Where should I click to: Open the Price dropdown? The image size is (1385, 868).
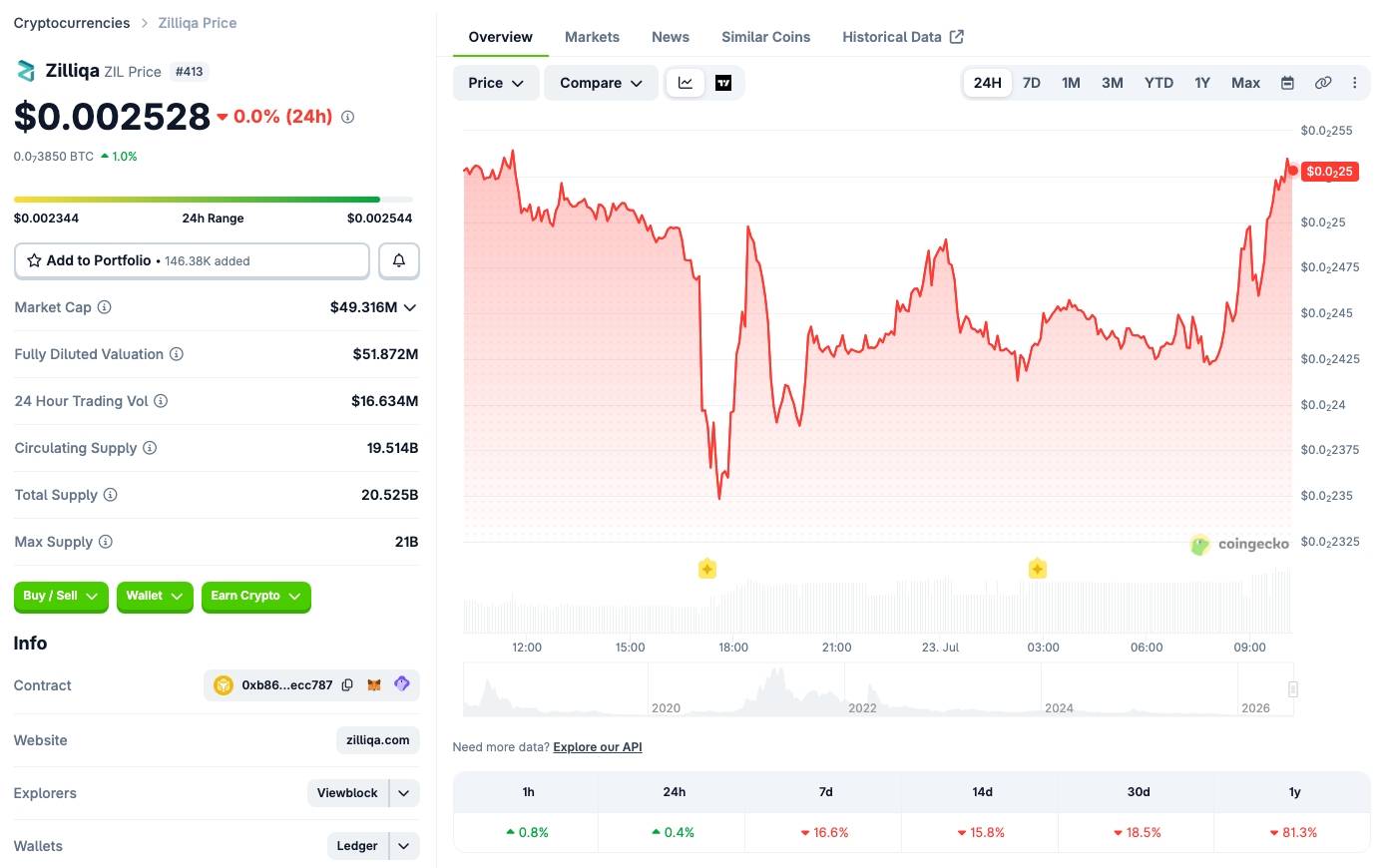point(496,83)
